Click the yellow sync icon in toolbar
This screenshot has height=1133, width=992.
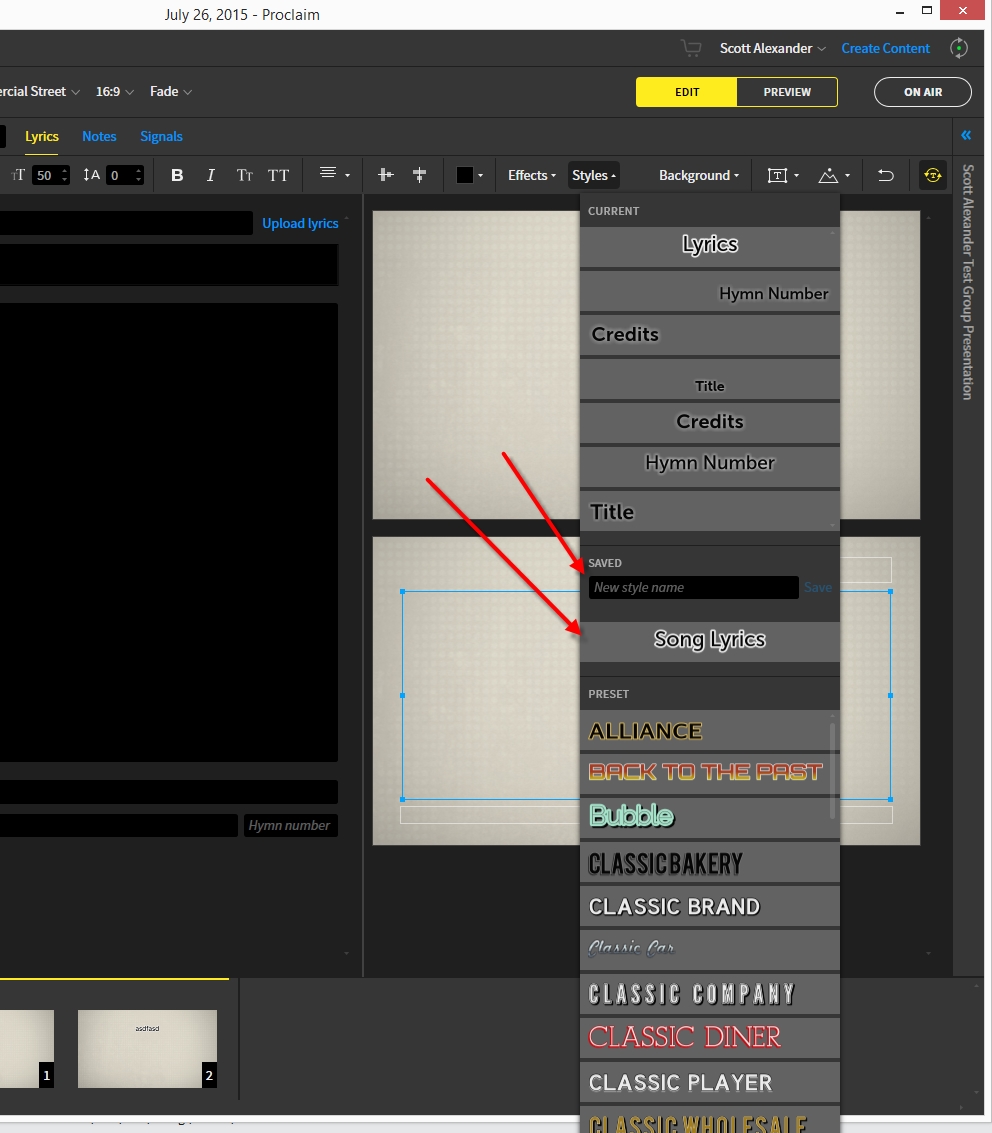point(932,175)
